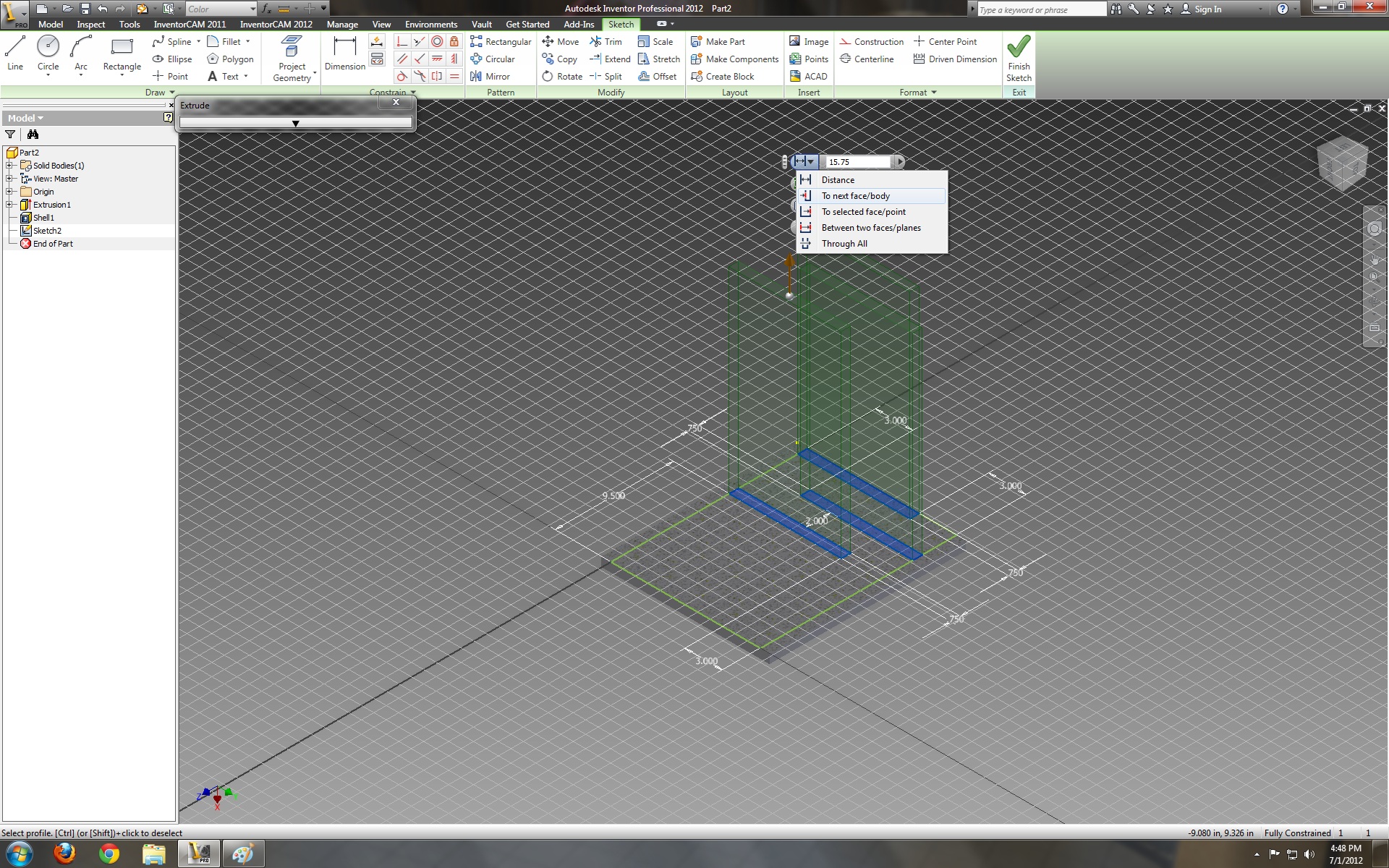Open the Model tab in ribbon

(x=50, y=23)
